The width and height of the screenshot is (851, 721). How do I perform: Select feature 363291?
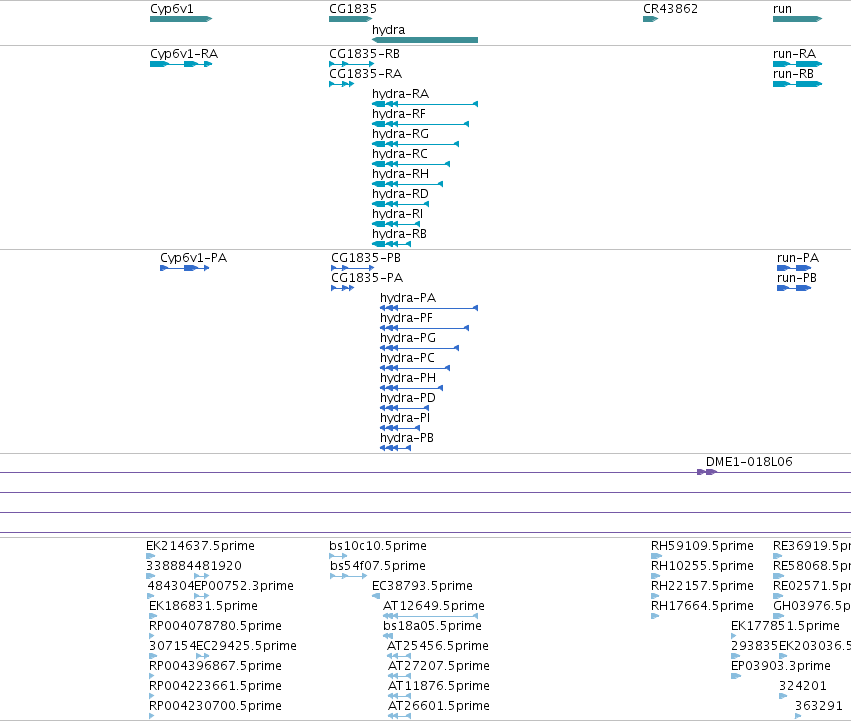798,716
